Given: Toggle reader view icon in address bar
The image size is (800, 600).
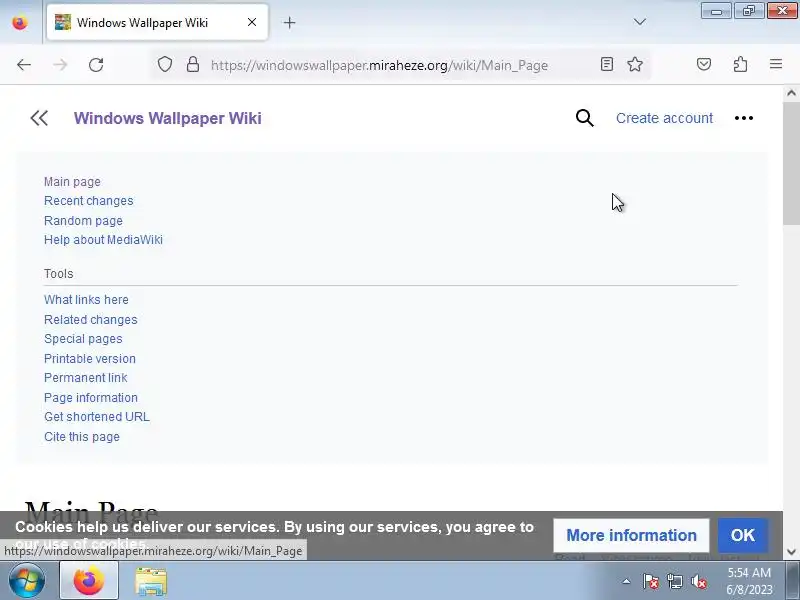Looking at the screenshot, I should (607, 64).
